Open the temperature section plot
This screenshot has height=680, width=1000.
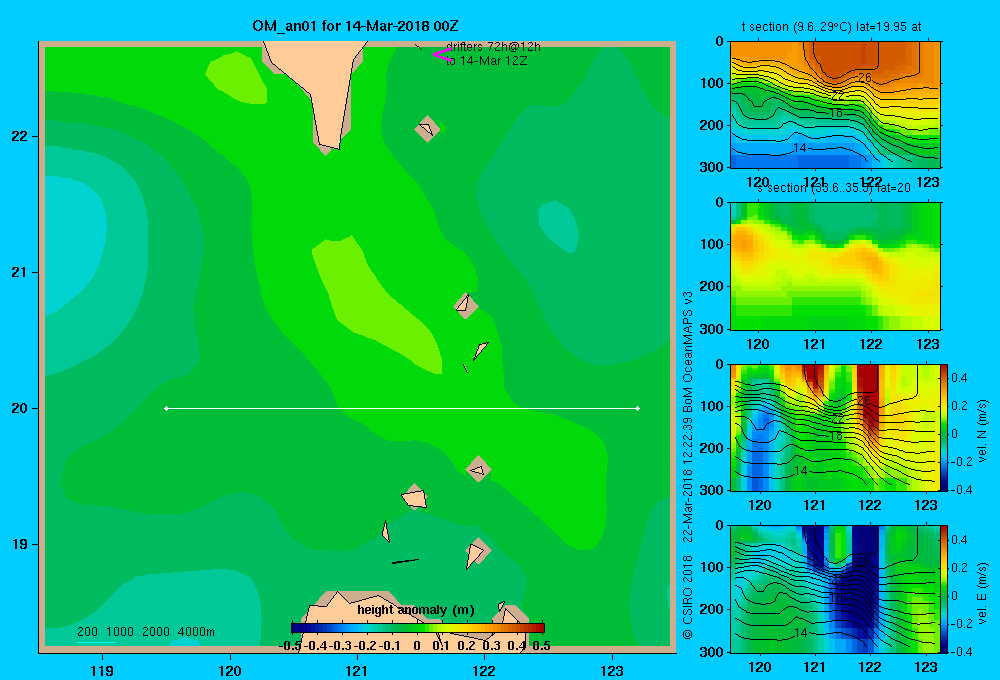[x=835, y=105]
